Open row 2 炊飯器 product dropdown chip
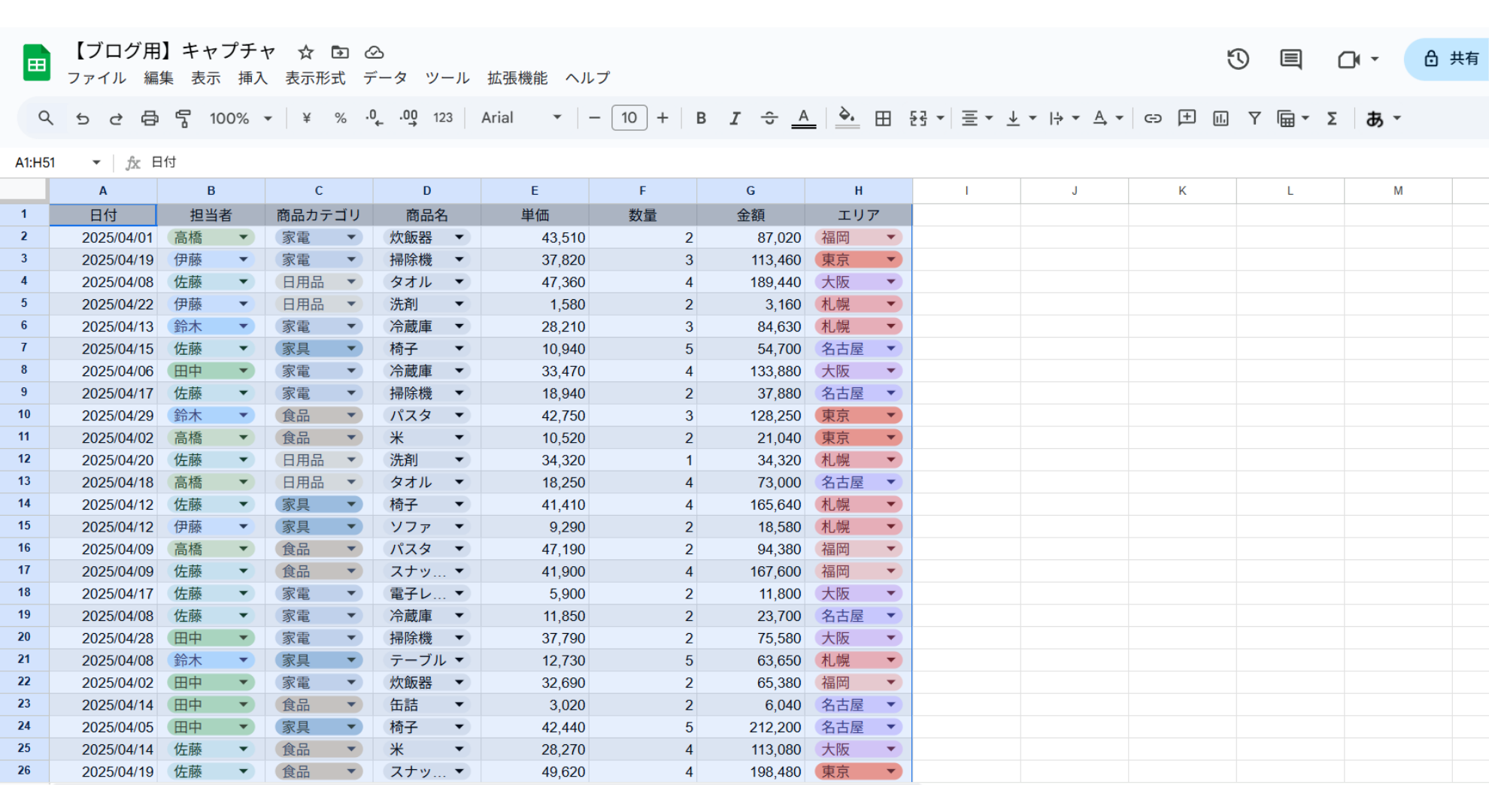This screenshot has height=812, width=1489. point(426,238)
